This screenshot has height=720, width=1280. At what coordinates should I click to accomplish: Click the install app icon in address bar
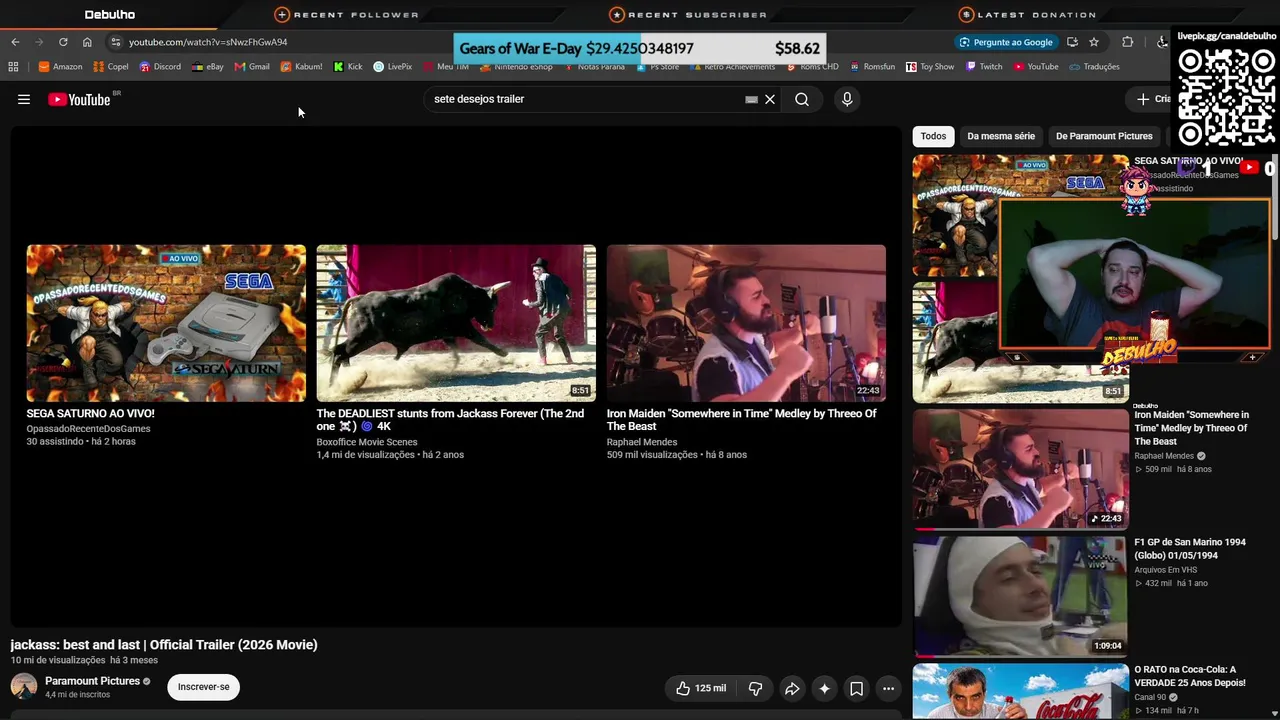pos(1072,42)
